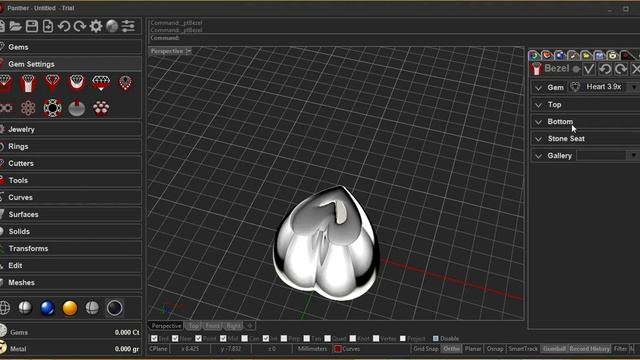Click the import/export document icon

point(48,26)
